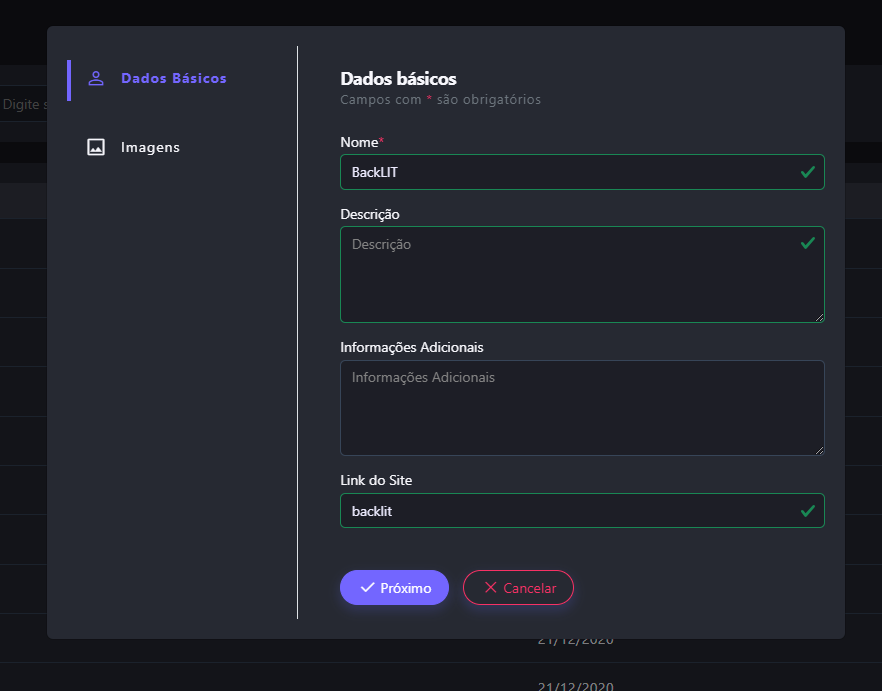The height and width of the screenshot is (691, 882).
Task: Click the Nome field label
Action: (359, 143)
